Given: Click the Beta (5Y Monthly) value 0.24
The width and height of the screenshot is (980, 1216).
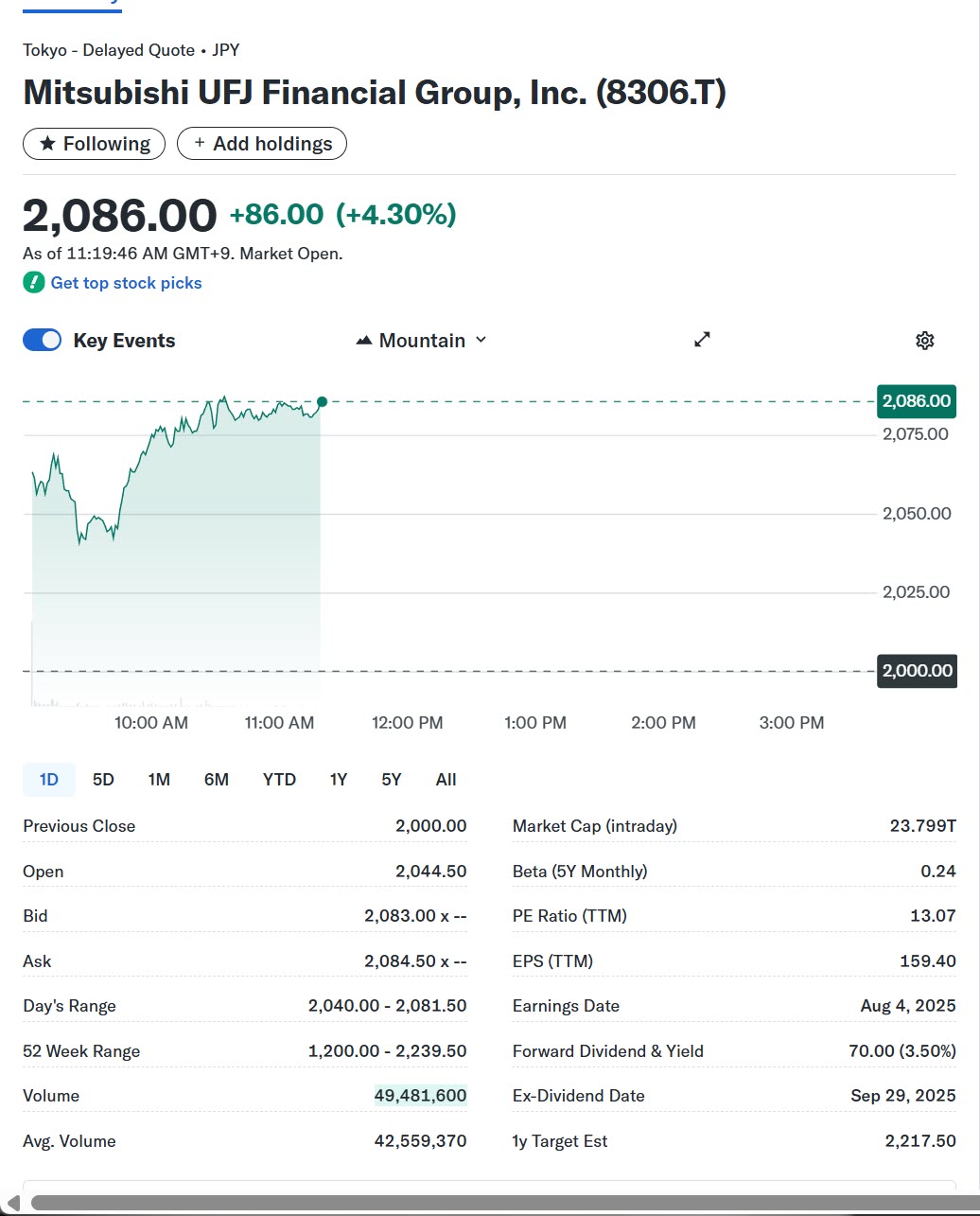Looking at the screenshot, I should 938,872.
